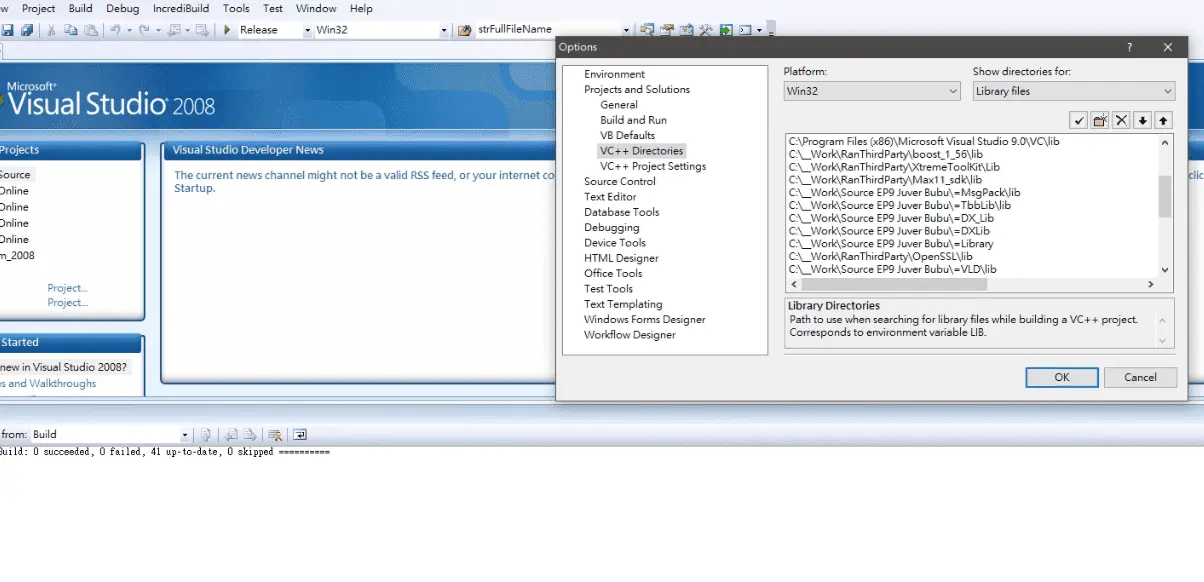The image size is (1204, 582).
Task: Click the Cancel button in the Options dialog
Action: pyautogui.click(x=1140, y=377)
